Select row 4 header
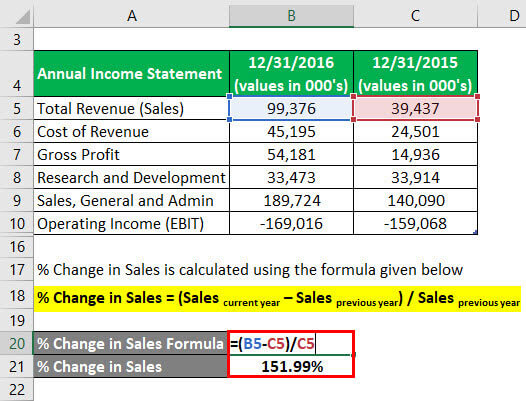526x401 pixels. tap(17, 74)
